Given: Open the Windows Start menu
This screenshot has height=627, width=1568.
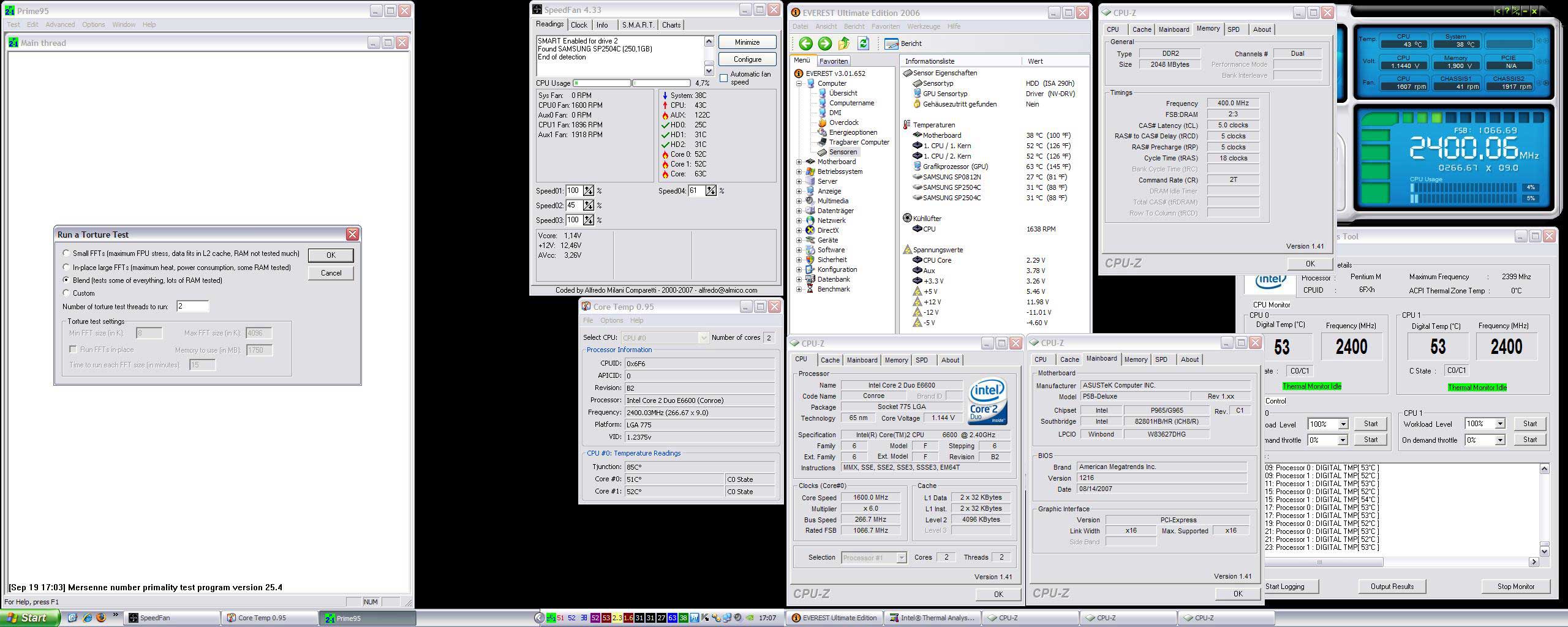Looking at the screenshot, I should tap(31, 618).
